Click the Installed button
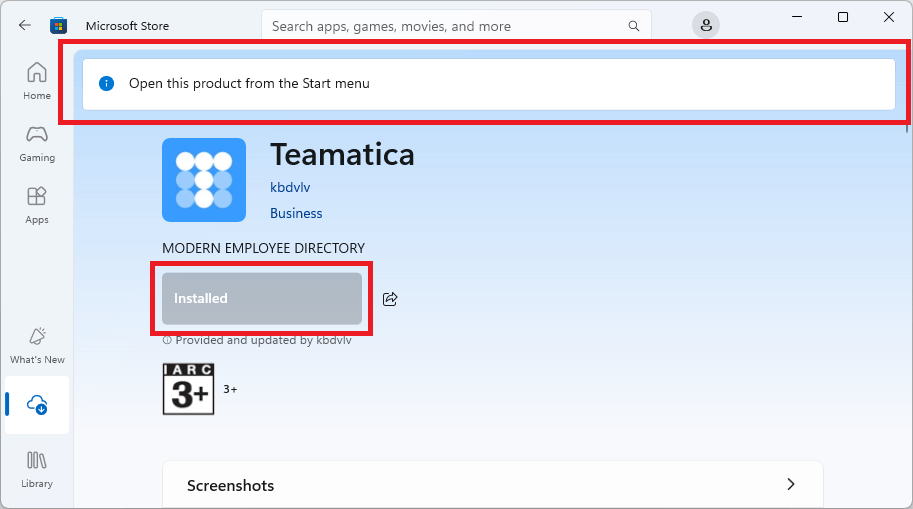This screenshot has height=509, width=913. tap(262, 298)
